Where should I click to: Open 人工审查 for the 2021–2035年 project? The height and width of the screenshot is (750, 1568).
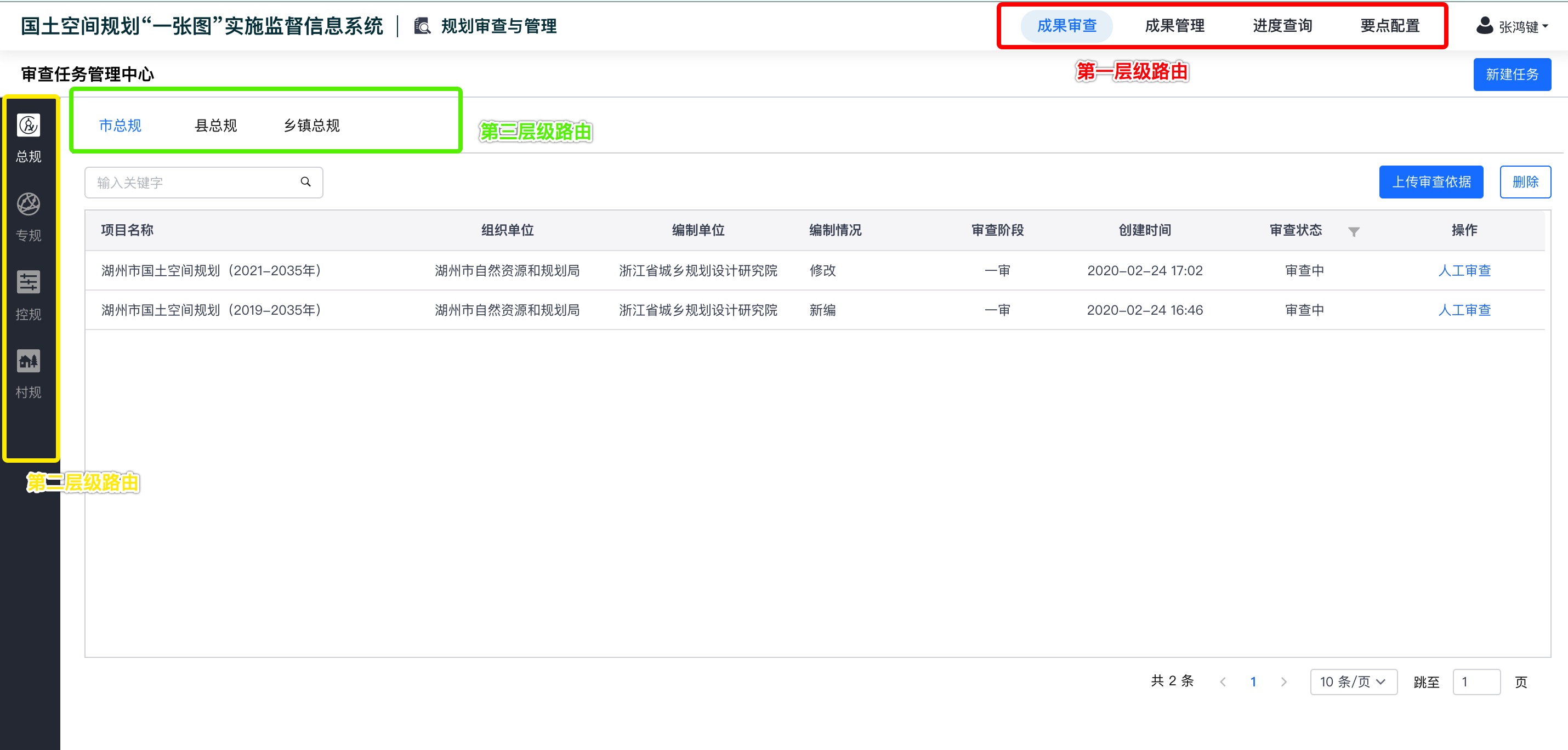click(x=1464, y=270)
